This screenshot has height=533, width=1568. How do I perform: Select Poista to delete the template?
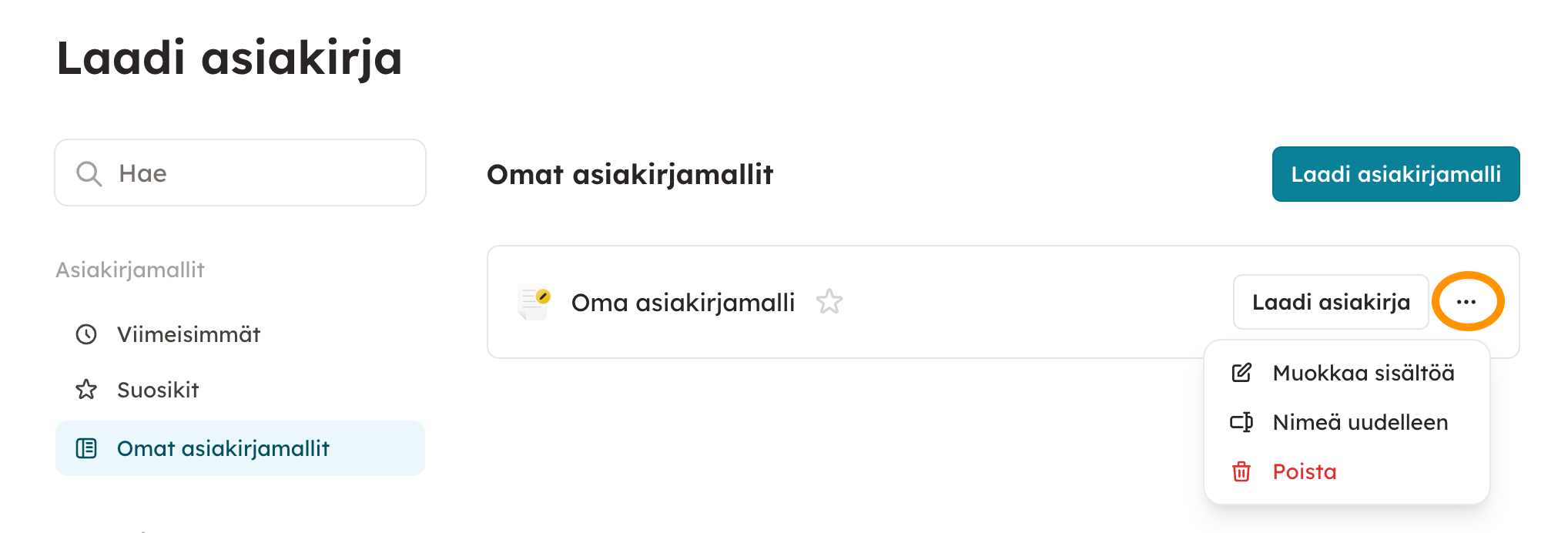point(1304,471)
